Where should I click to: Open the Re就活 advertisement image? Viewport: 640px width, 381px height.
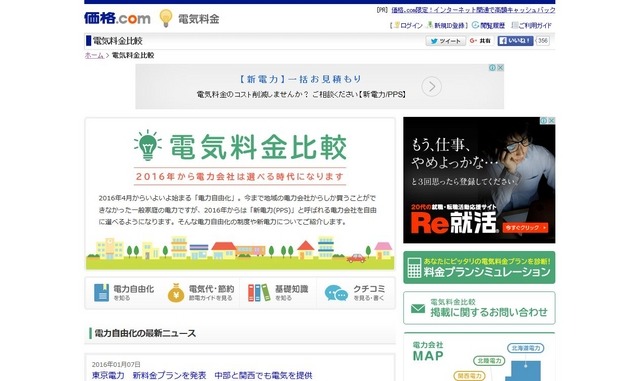479,180
